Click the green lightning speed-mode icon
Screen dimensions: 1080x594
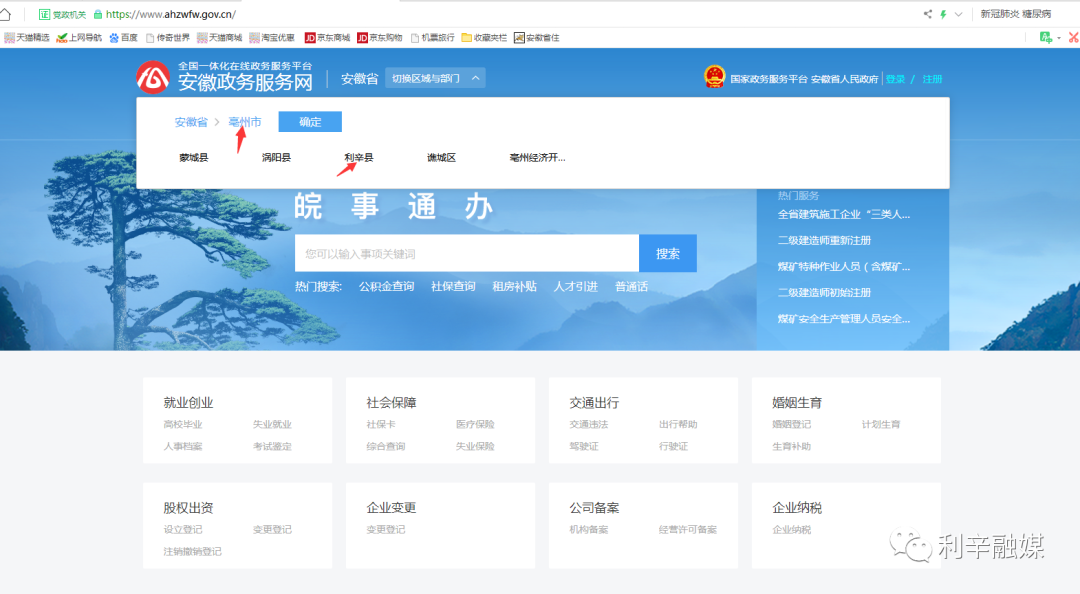pos(943,15)
